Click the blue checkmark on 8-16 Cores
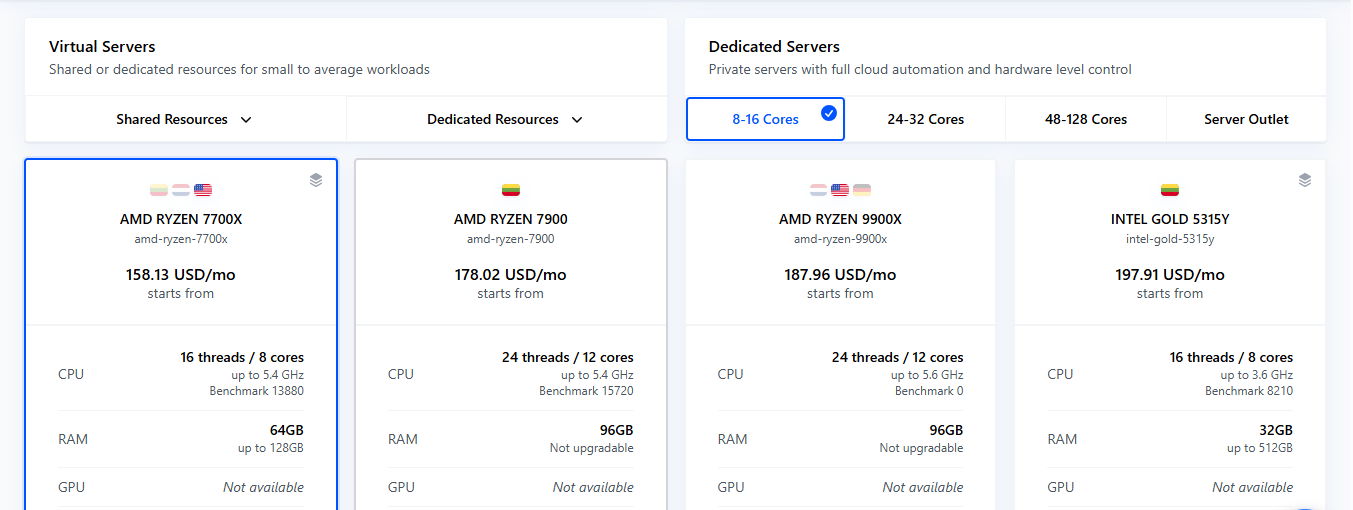Viewport: 1353px width, 510px height. [829, 113]
